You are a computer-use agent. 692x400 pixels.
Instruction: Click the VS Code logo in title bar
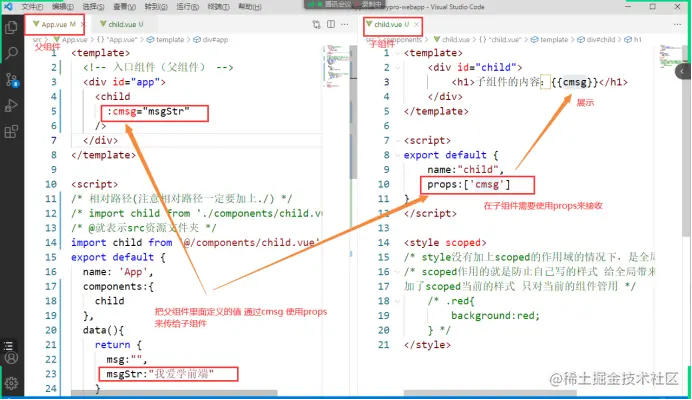point(8,7)
